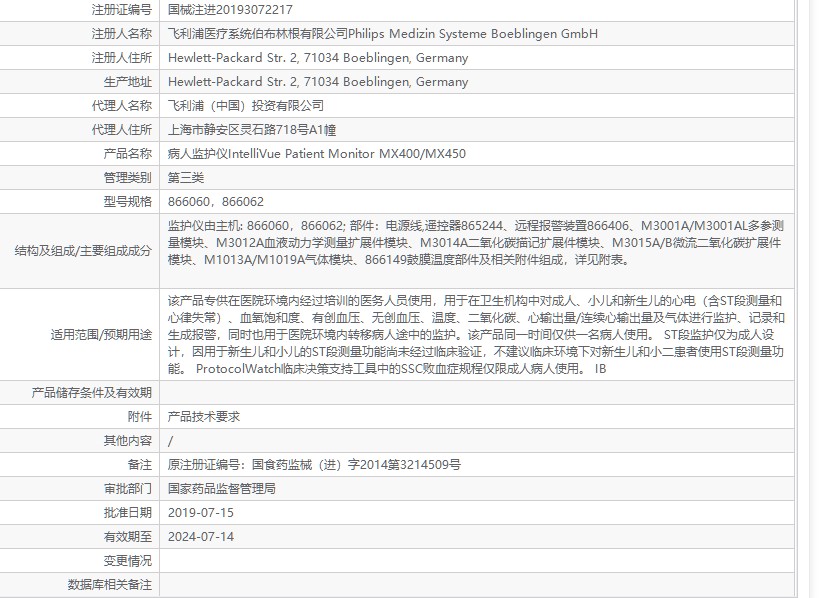821x598 pixels.
Task: Click the 注册证编号 label
Action: [121, 9]
